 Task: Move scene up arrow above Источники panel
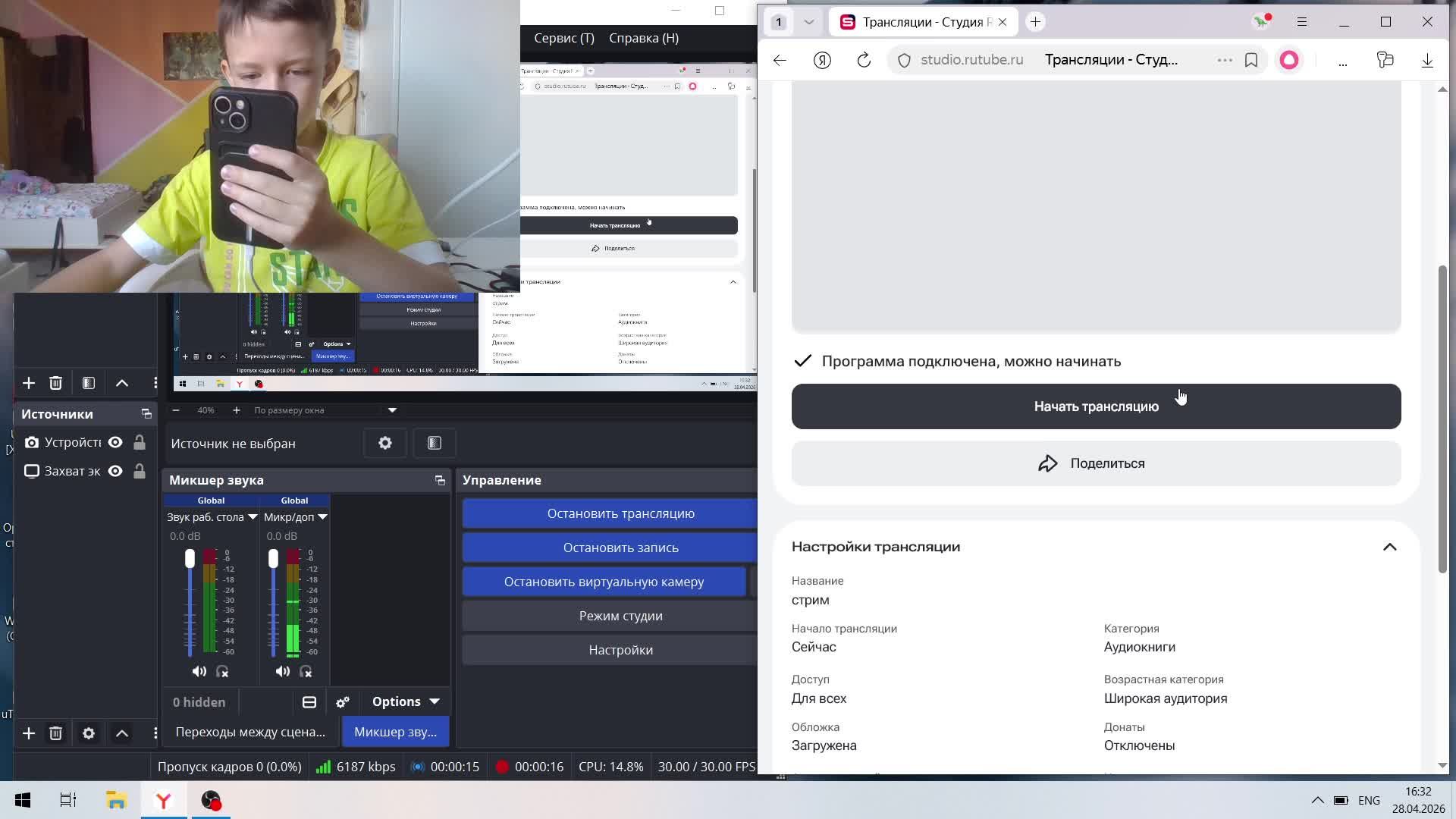122,383
